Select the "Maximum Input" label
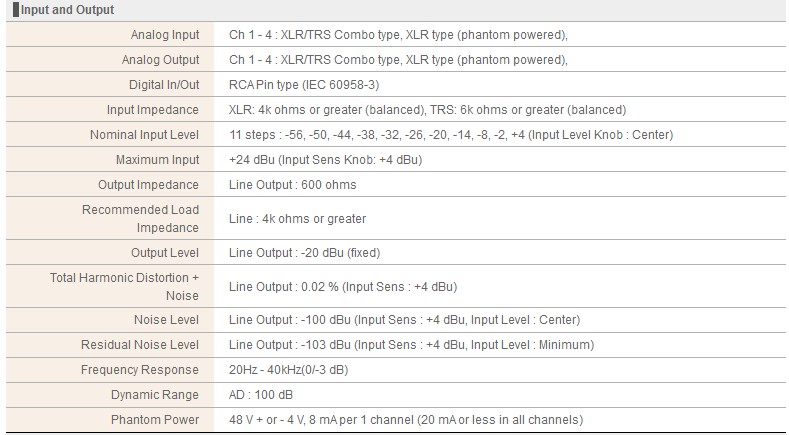 click(157, 160)
